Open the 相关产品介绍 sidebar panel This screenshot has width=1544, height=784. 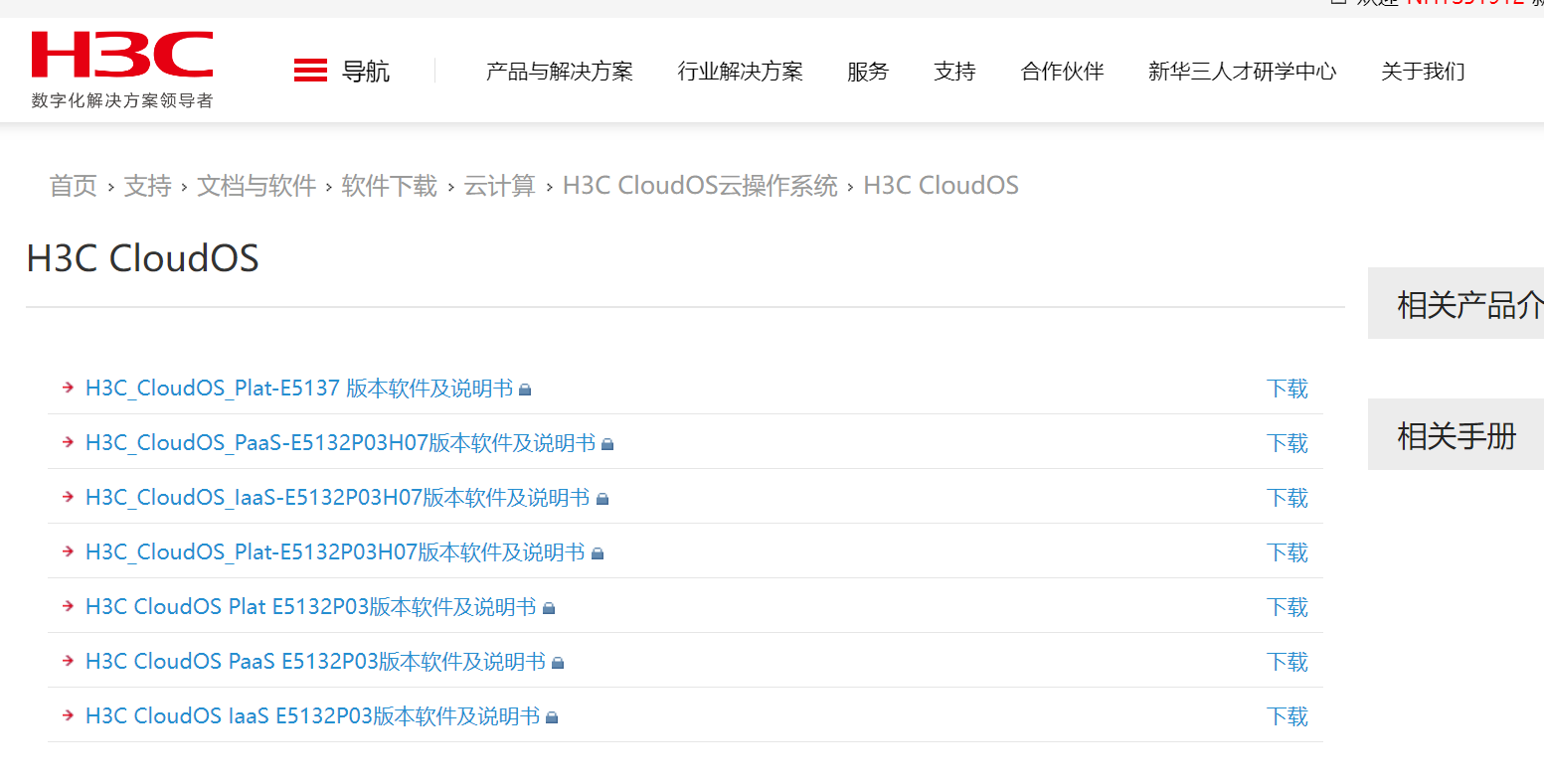[x=1457, y=303]
